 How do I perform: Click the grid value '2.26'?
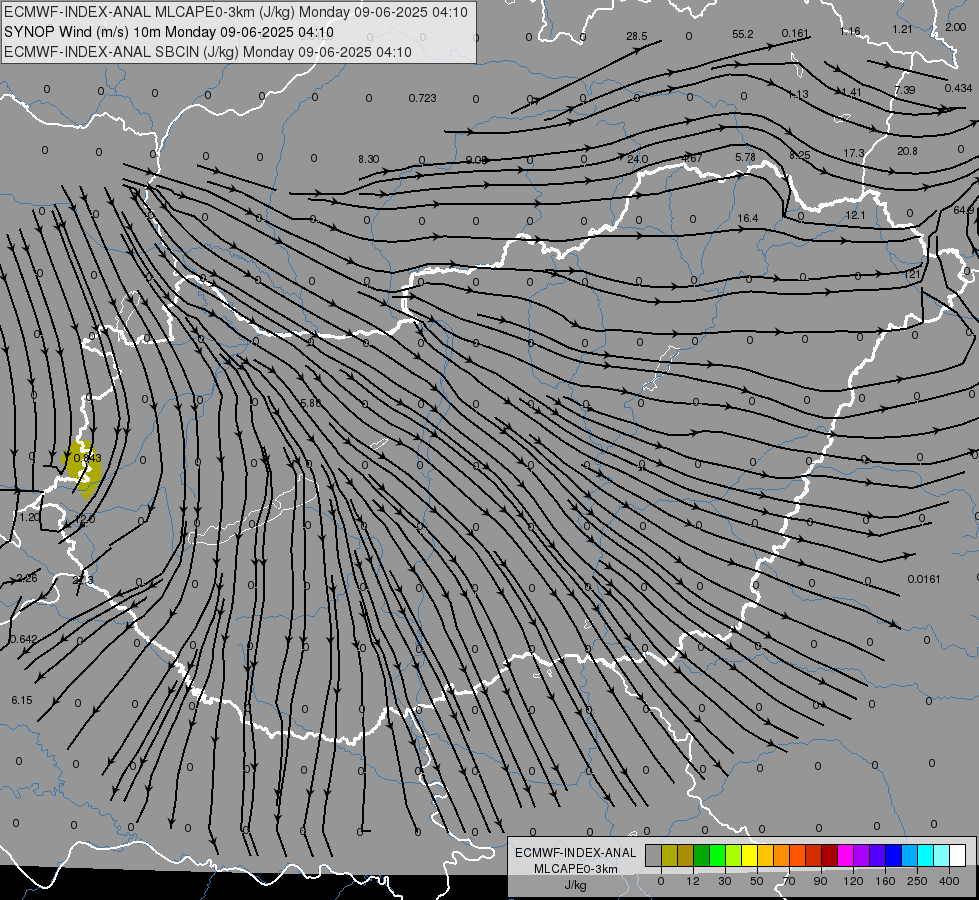(27, 578)
